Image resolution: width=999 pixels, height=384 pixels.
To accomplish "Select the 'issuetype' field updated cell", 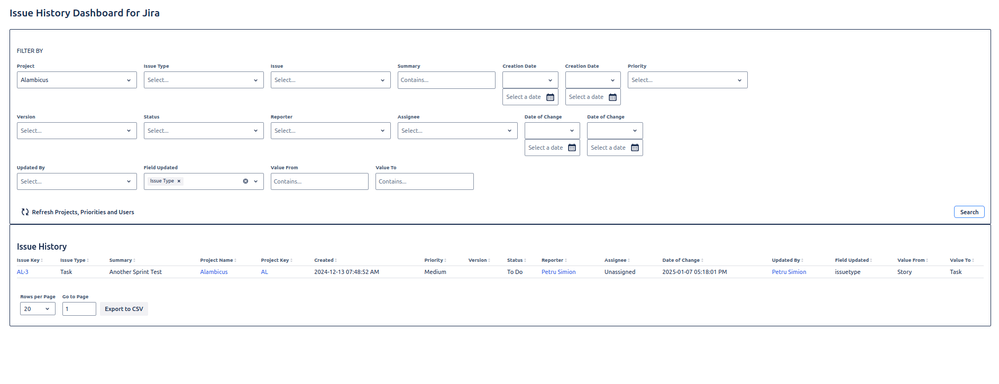I will (848, 272).
